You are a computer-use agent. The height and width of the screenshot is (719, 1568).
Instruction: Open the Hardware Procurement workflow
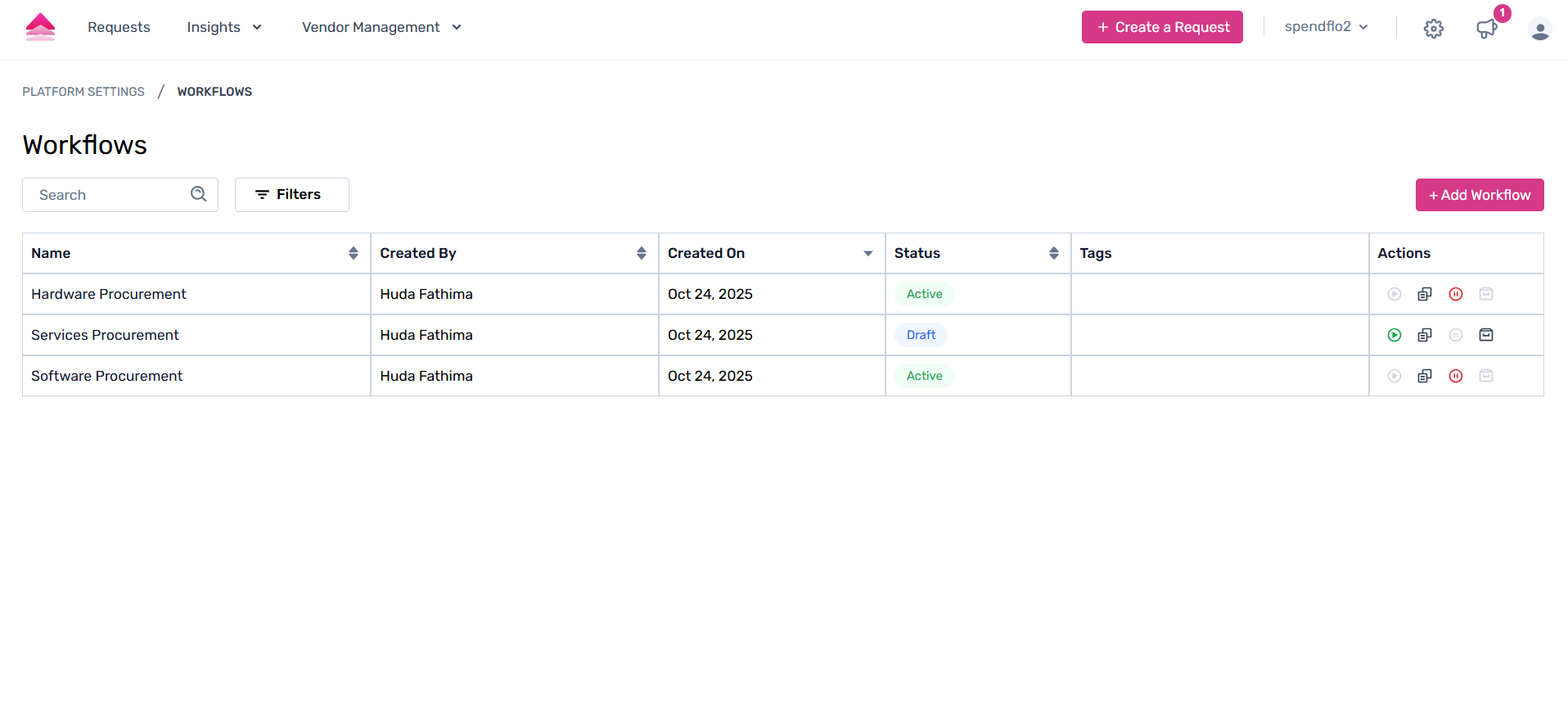pyautogui.click(x=109, y=294)
